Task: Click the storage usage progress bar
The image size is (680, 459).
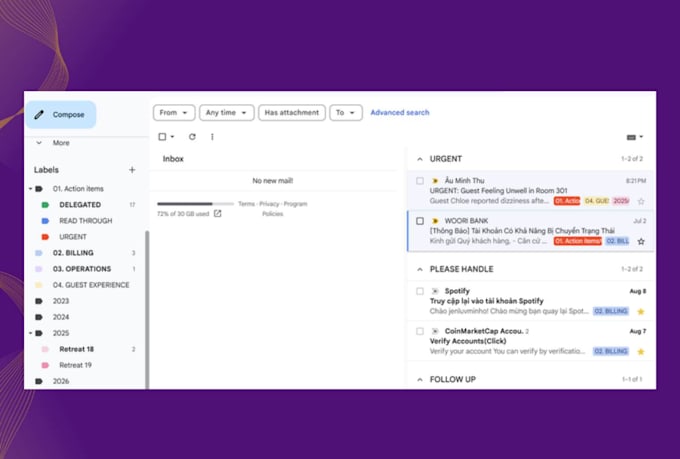Action: tap(196, 203)
